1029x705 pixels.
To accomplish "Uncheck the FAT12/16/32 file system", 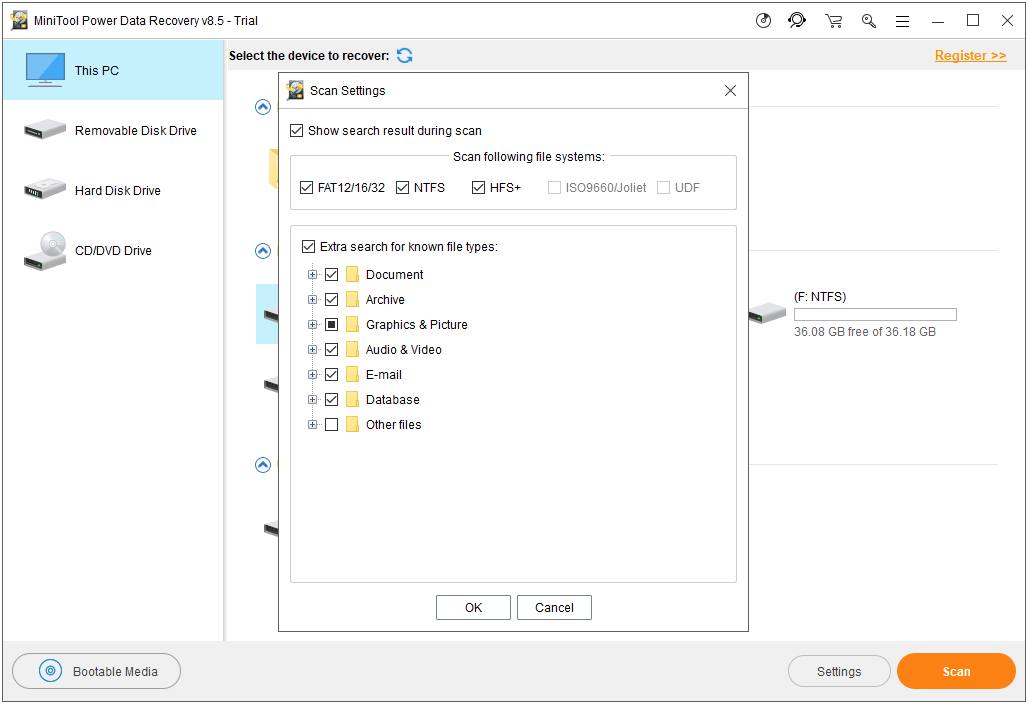I will click(x=306, y=188).
